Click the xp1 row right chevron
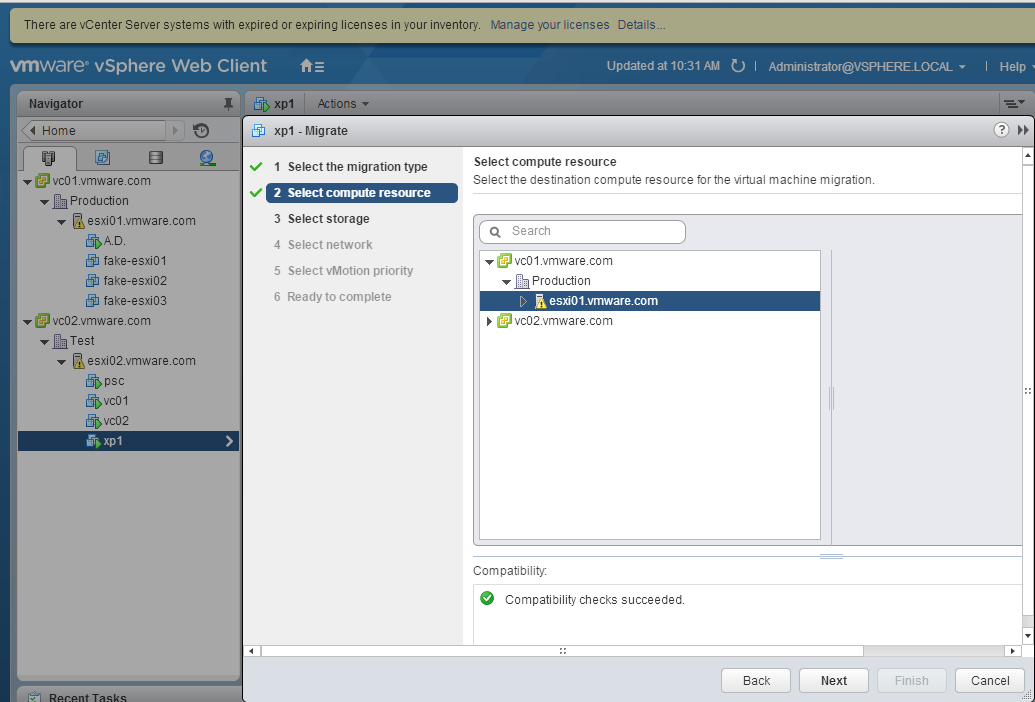This screenshot has width=1035, height=702. [229, 441]
